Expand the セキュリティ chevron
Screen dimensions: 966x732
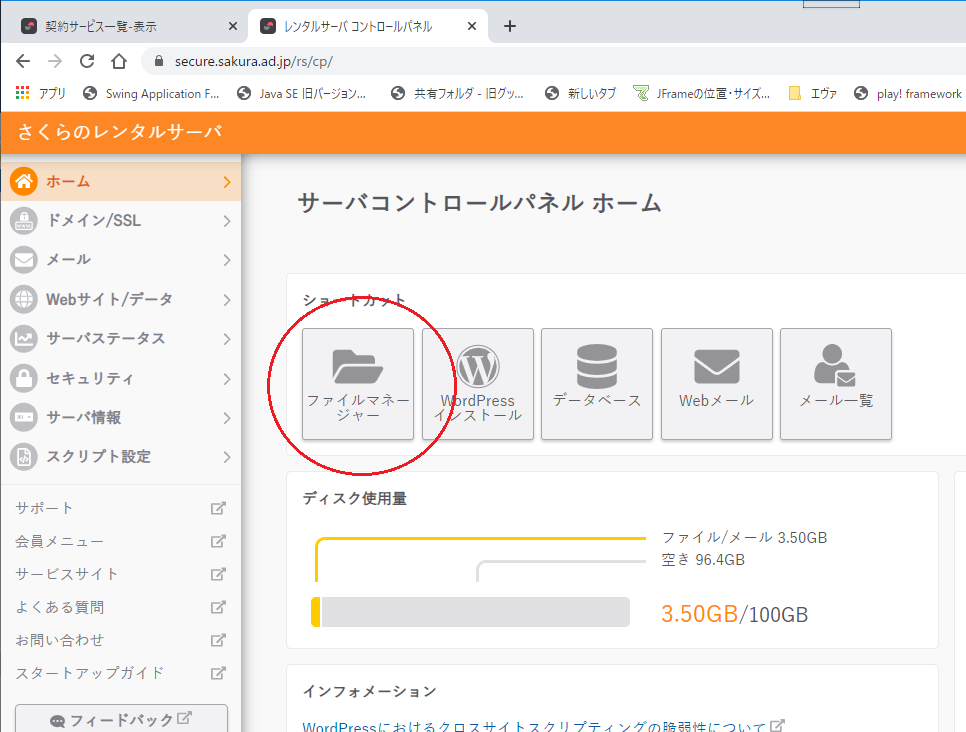tap(227, 379)
